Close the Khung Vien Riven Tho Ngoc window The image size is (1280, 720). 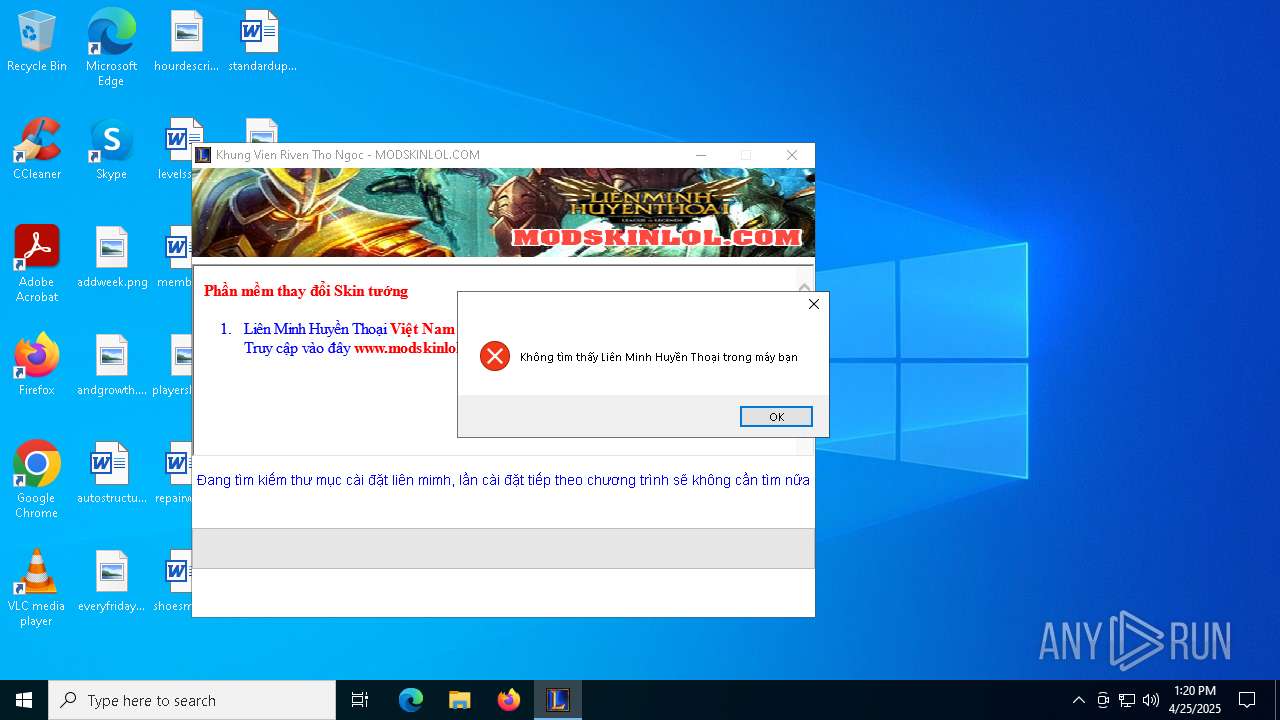click(x=792, y=155)
